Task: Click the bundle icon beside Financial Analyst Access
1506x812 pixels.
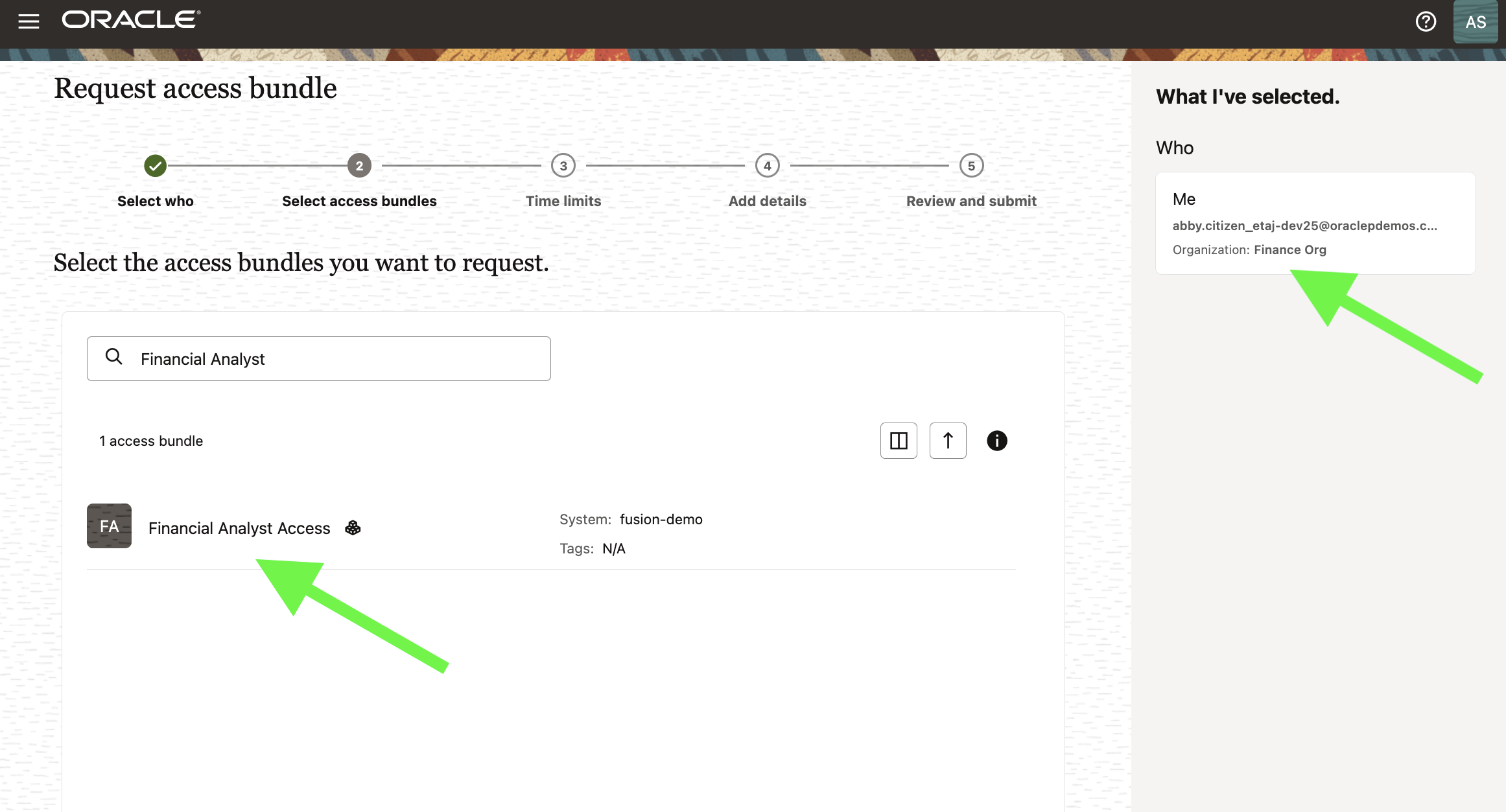Action: tap(353, 528)
